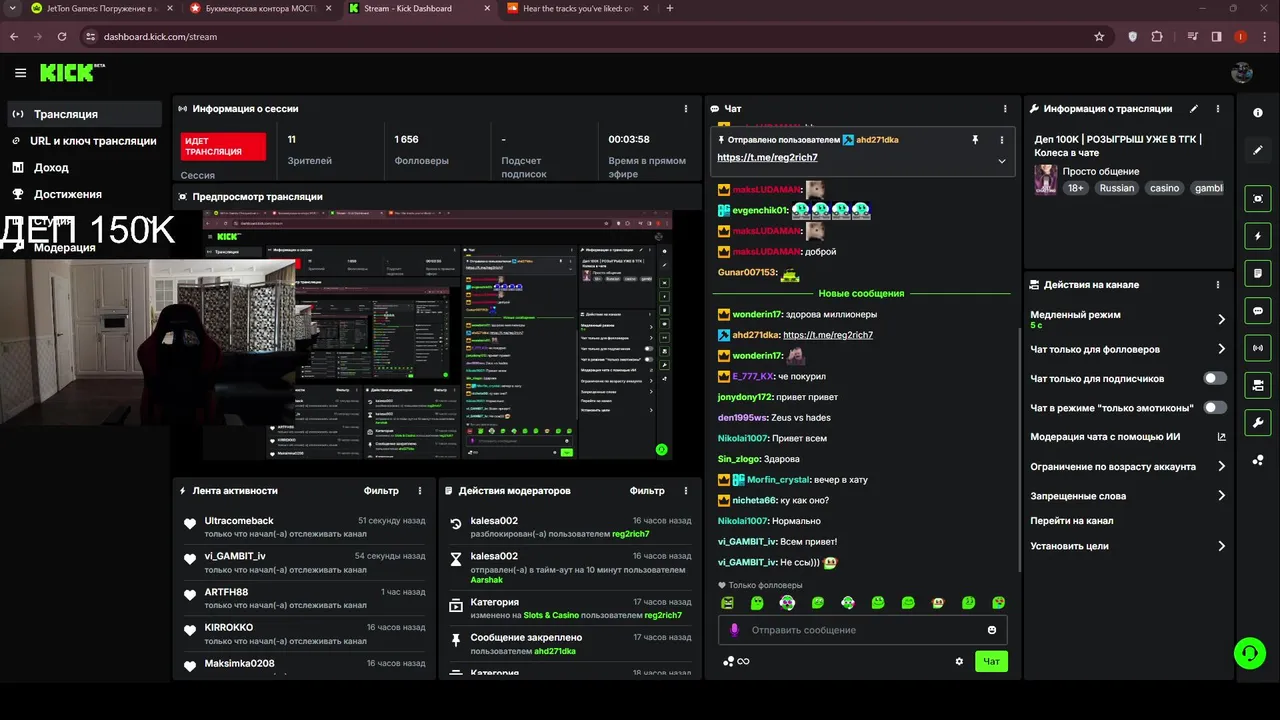Click the Kick logo
1280x720 pixels.
point(70,72)
